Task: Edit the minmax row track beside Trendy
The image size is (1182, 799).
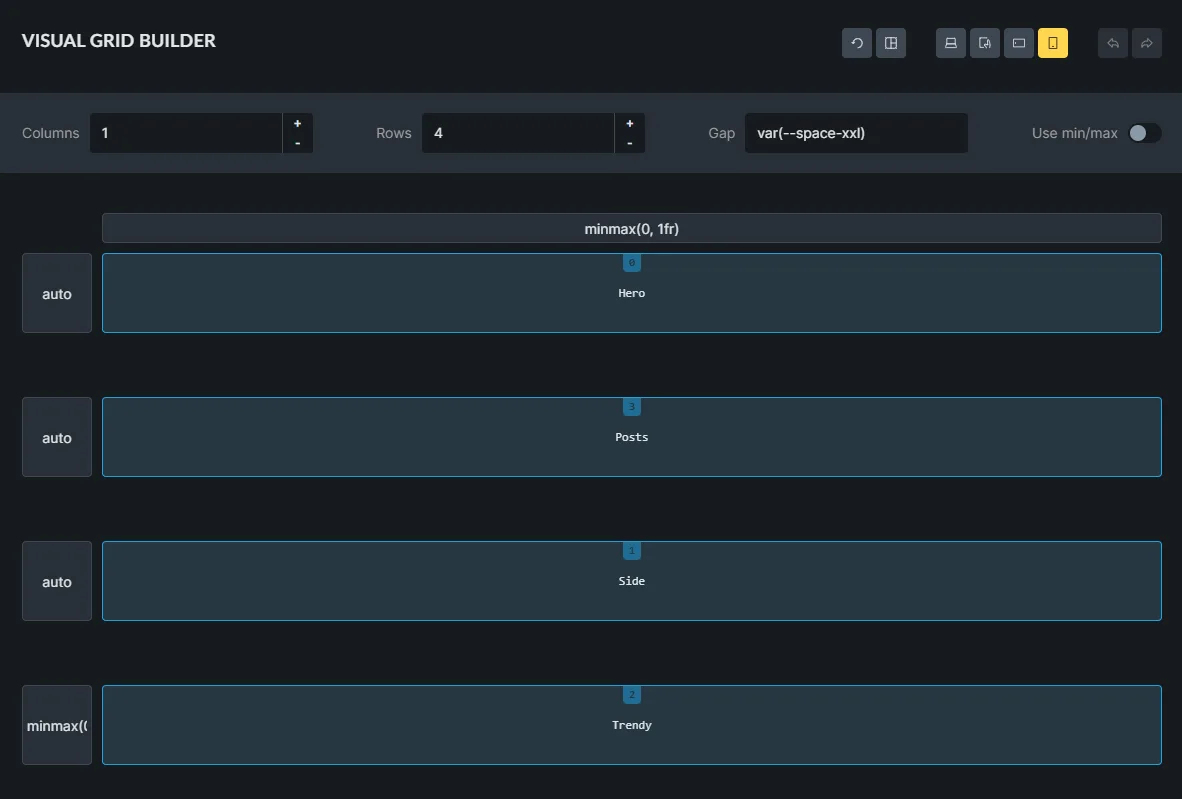Action: pyautogui.click(x=57, y=725)
